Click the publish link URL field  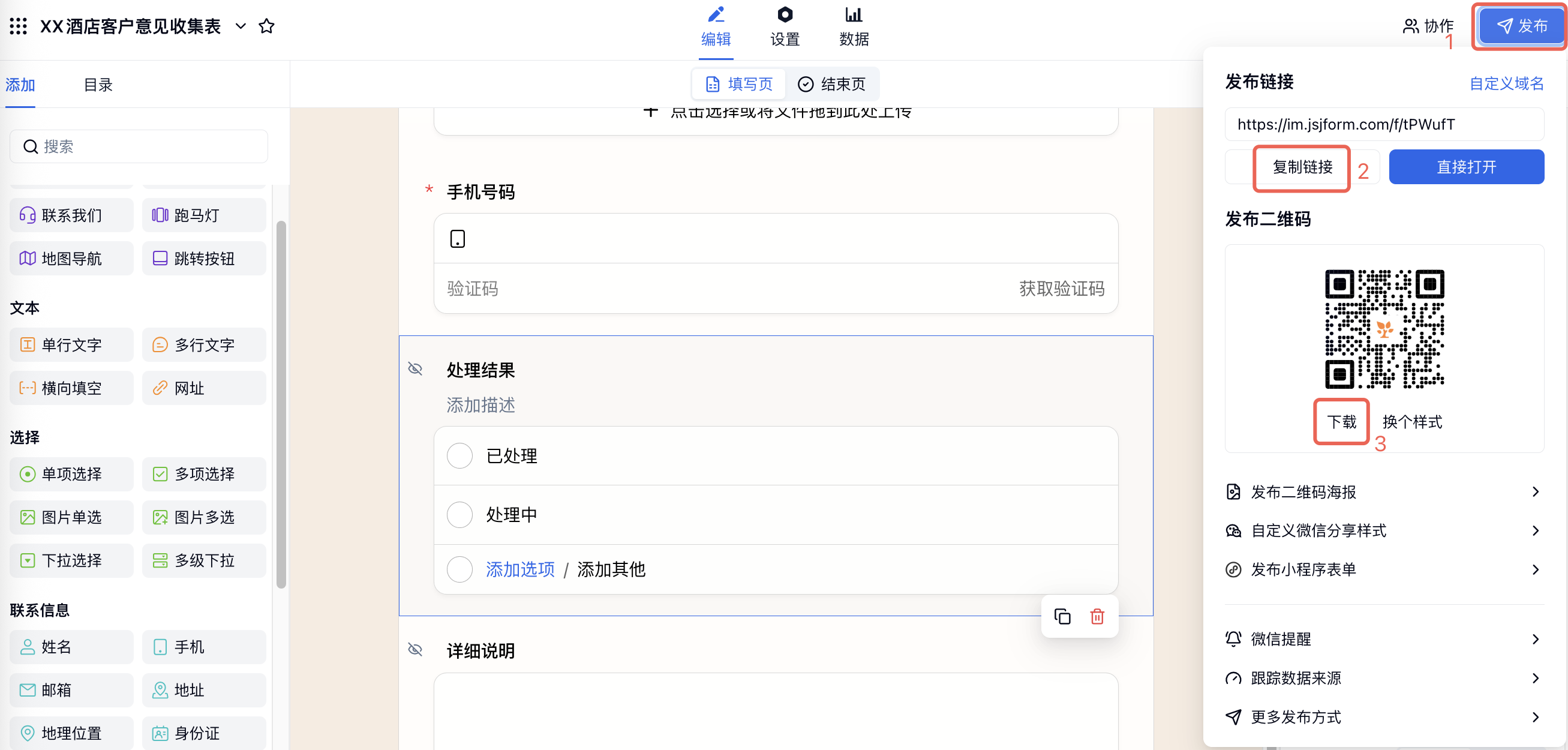coord(1384,124)
